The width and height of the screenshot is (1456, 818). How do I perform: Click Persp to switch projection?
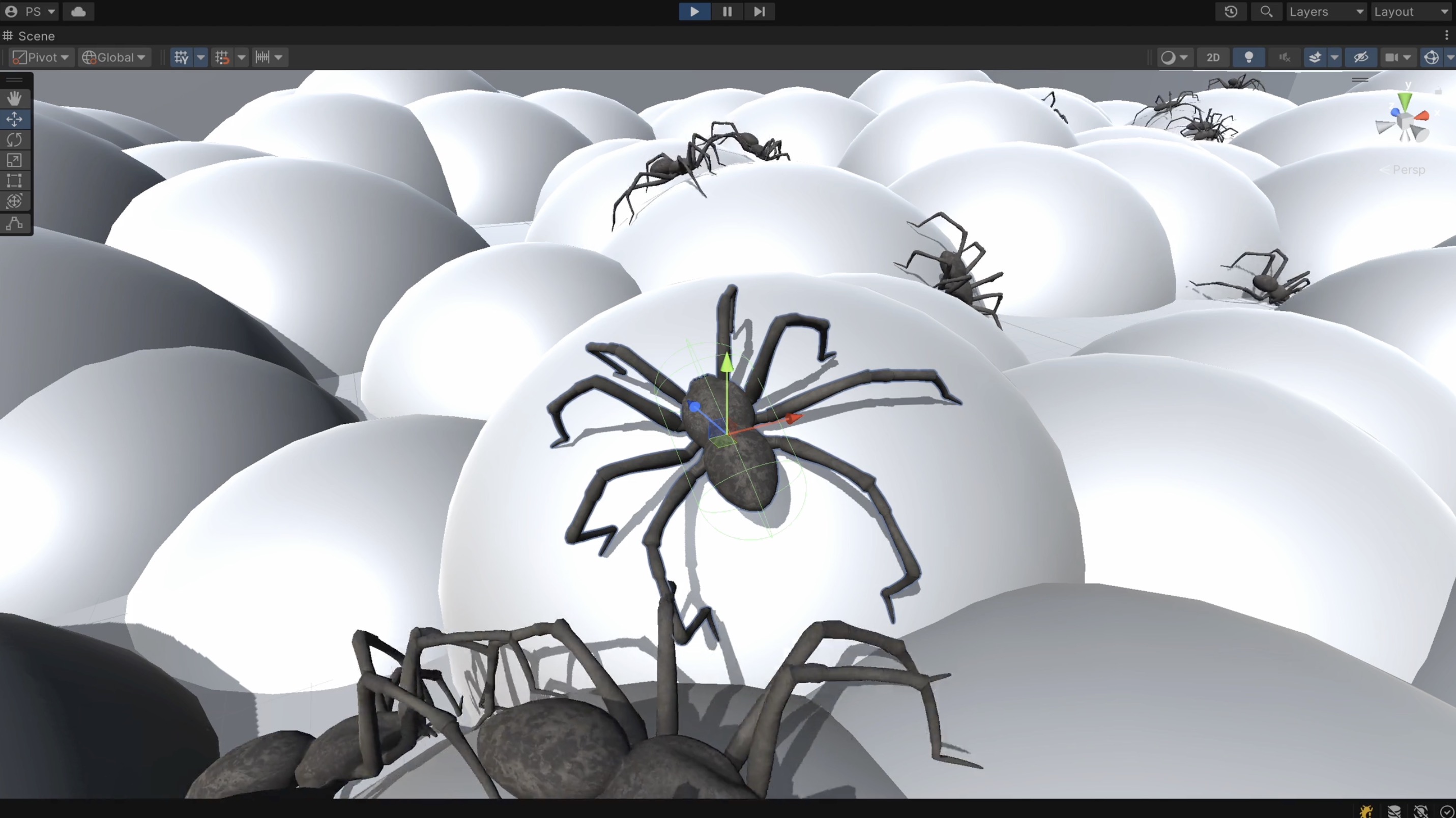point(1403,169)
